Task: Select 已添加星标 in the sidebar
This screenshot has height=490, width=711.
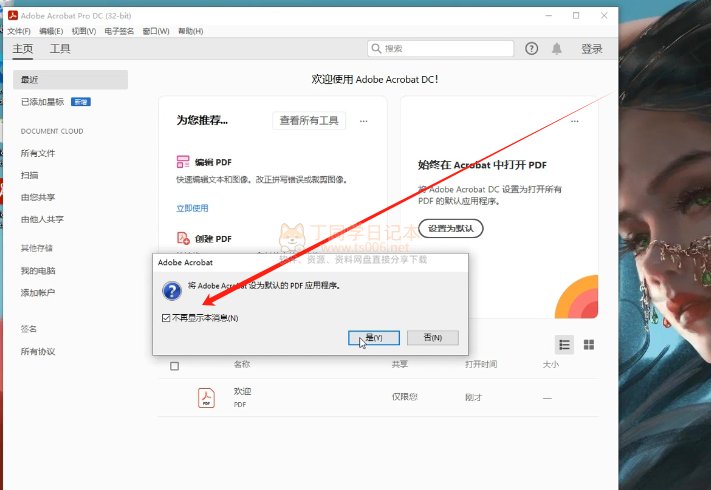Action: 42,102
